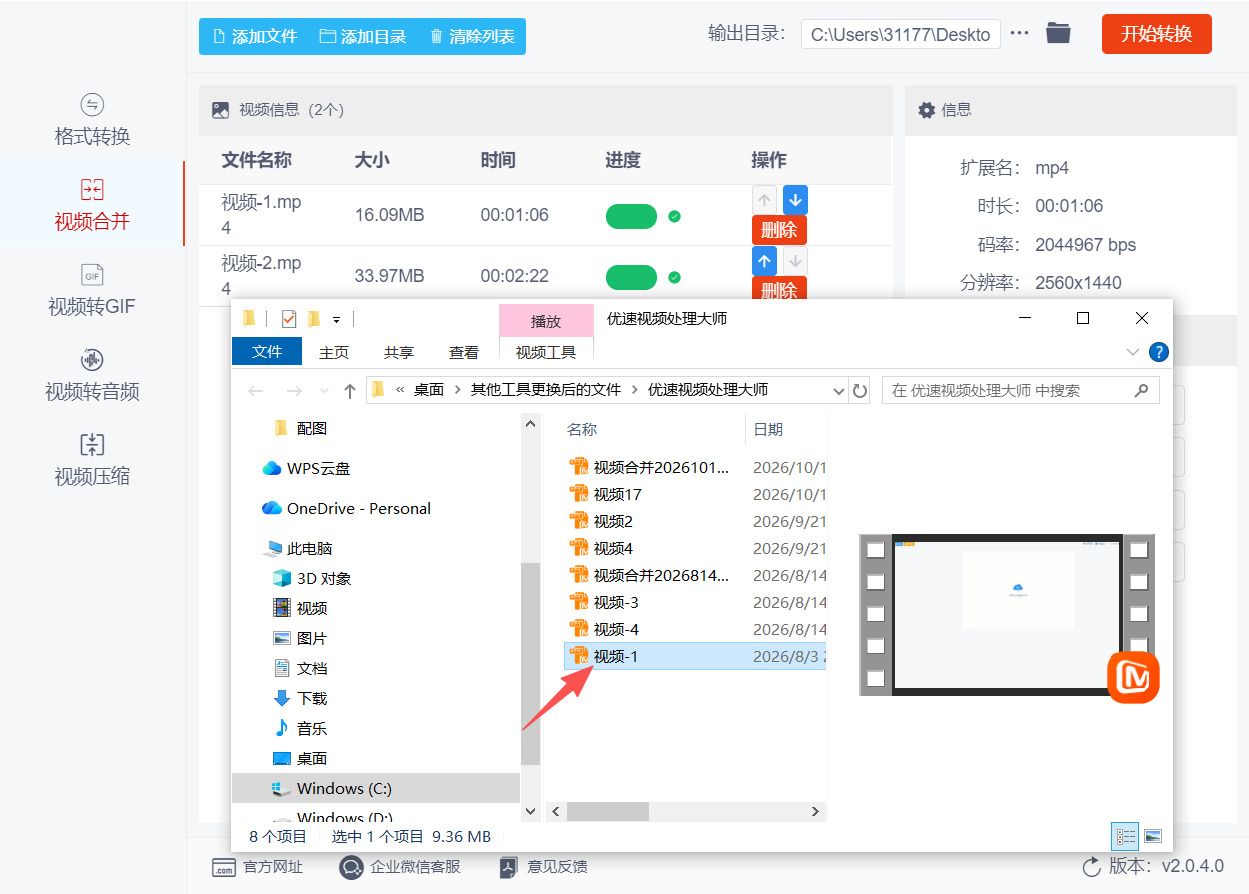Select 视频合并 in the sidebar
1249x894 pixels.
click(x=92, y=205)
